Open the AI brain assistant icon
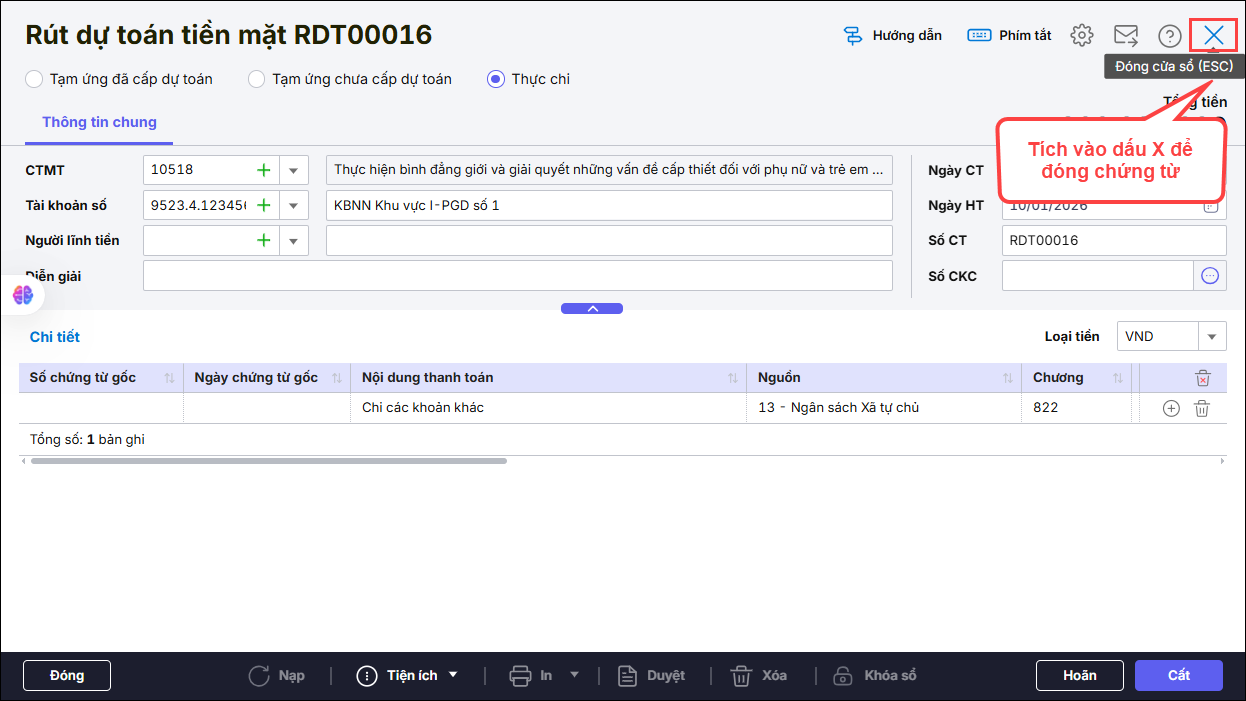Viewport: 1246px width, 701px height. (x=23, y=295)
